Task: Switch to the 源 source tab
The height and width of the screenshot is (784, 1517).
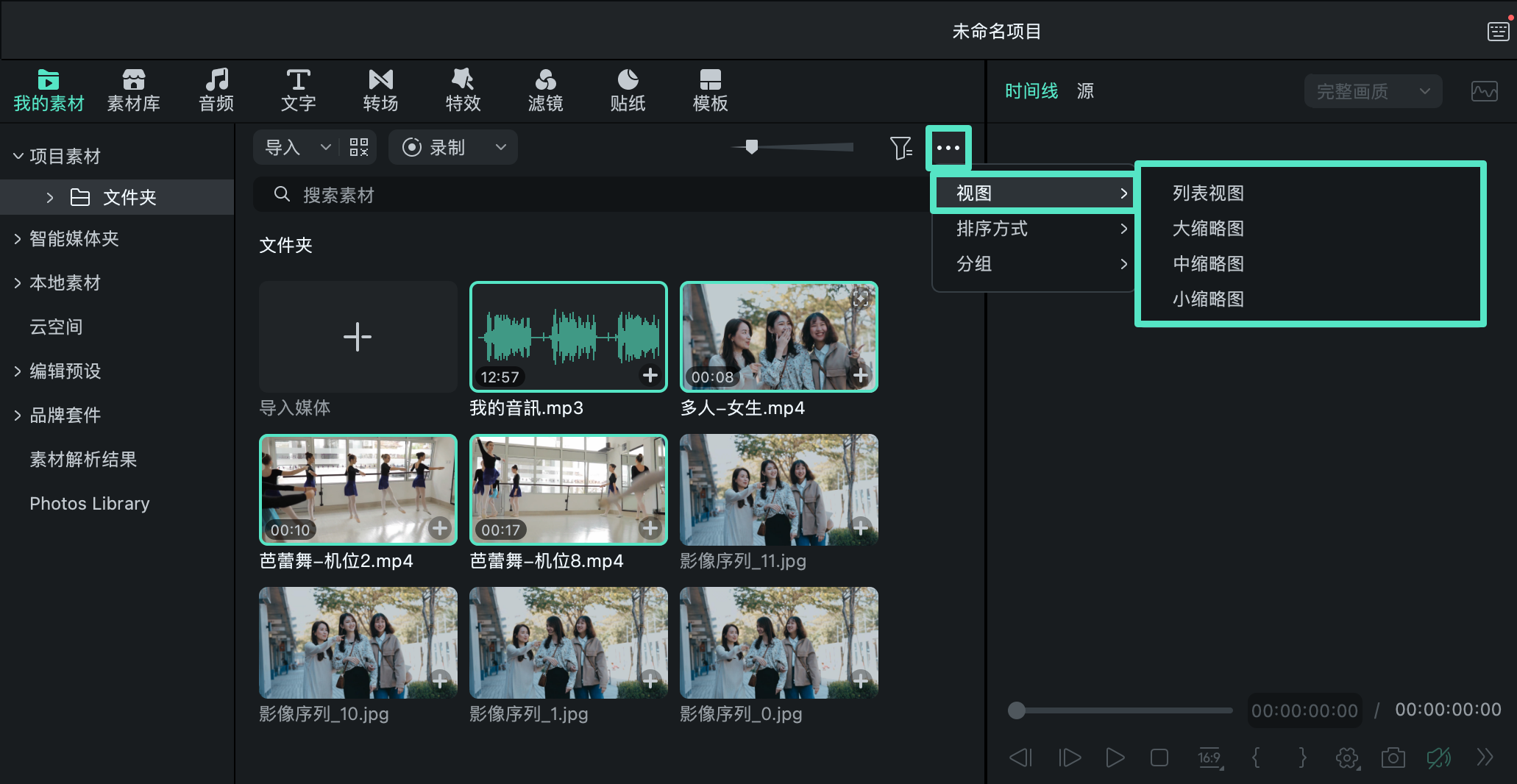Action: coord(1085,90)
